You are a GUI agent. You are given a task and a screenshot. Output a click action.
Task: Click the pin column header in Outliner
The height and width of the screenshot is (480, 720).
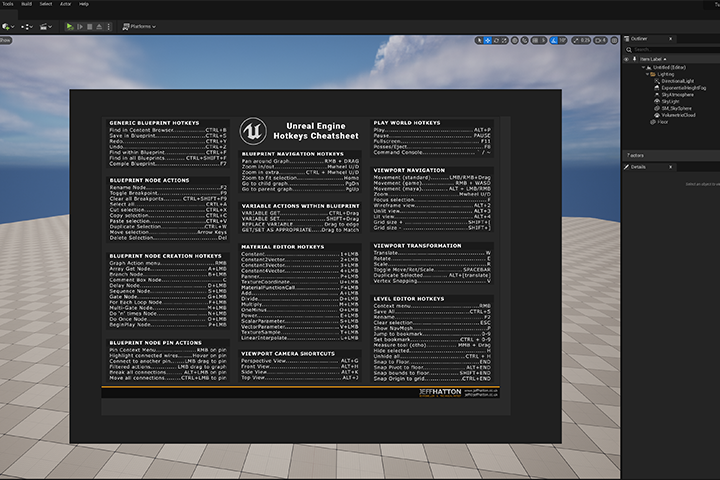(635, 59)
